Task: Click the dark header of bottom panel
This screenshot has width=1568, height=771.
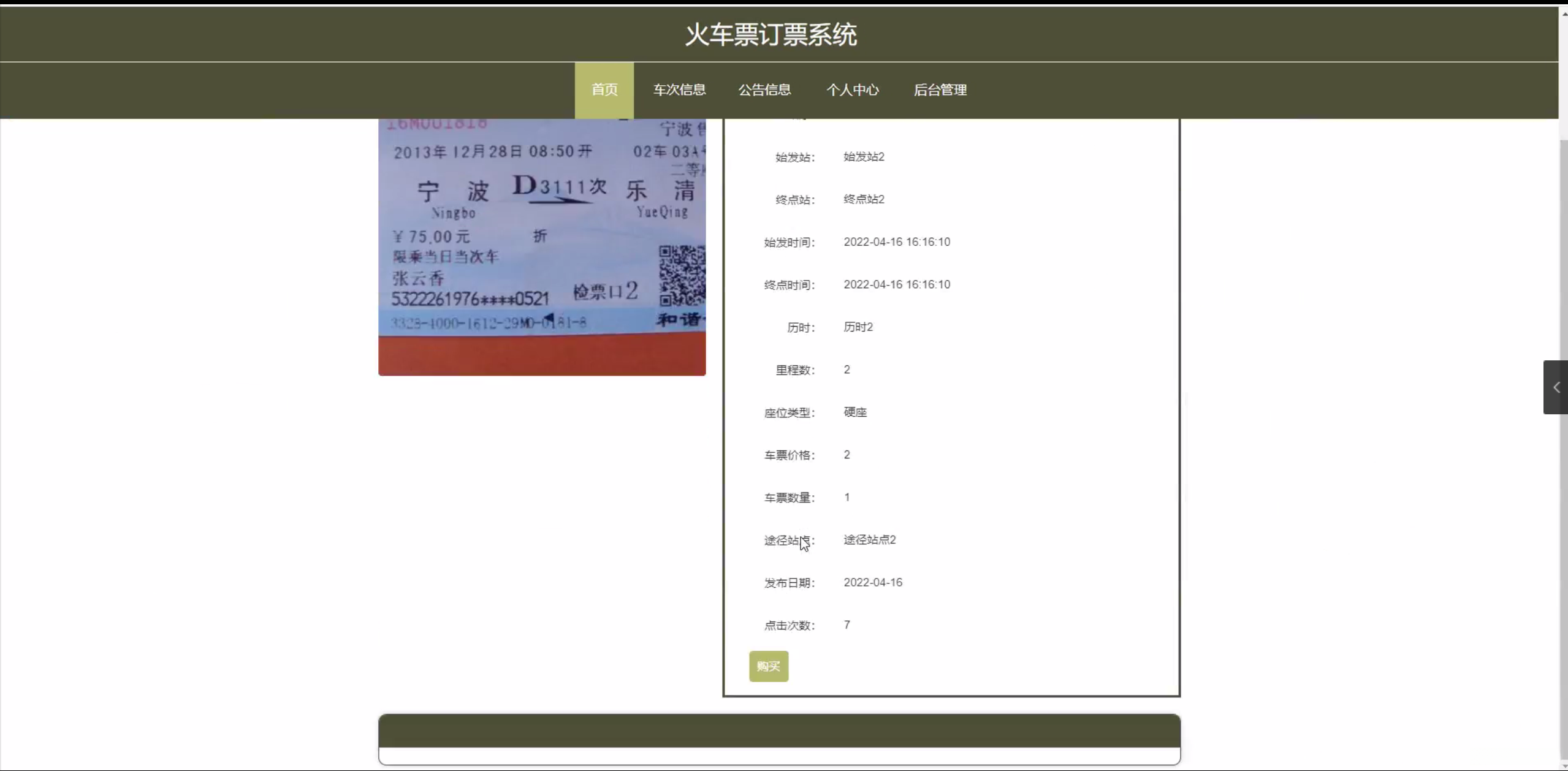Action: [x=779, y=731]
